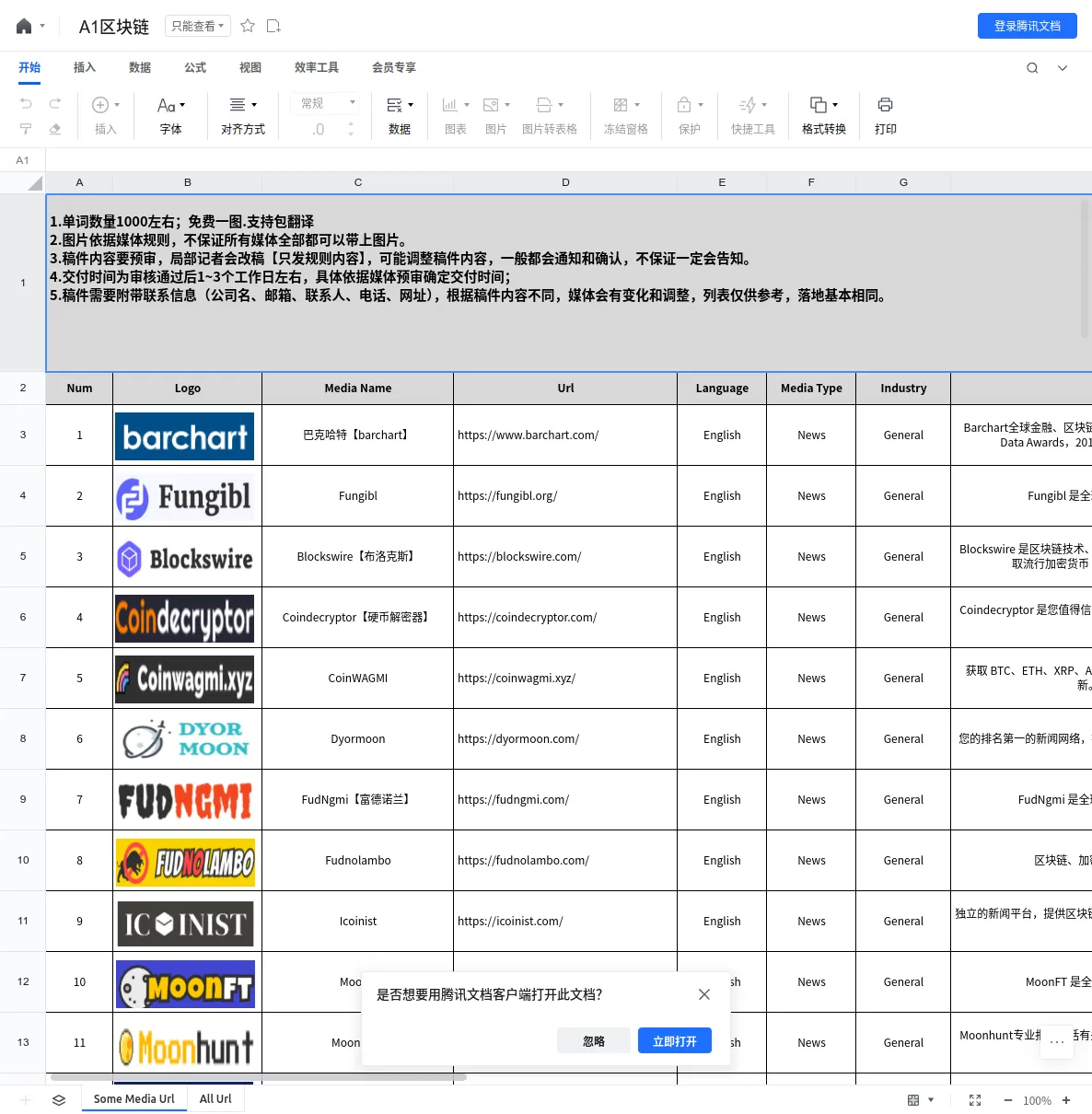Open the 快捷工具 quick tools

(753, 116)
